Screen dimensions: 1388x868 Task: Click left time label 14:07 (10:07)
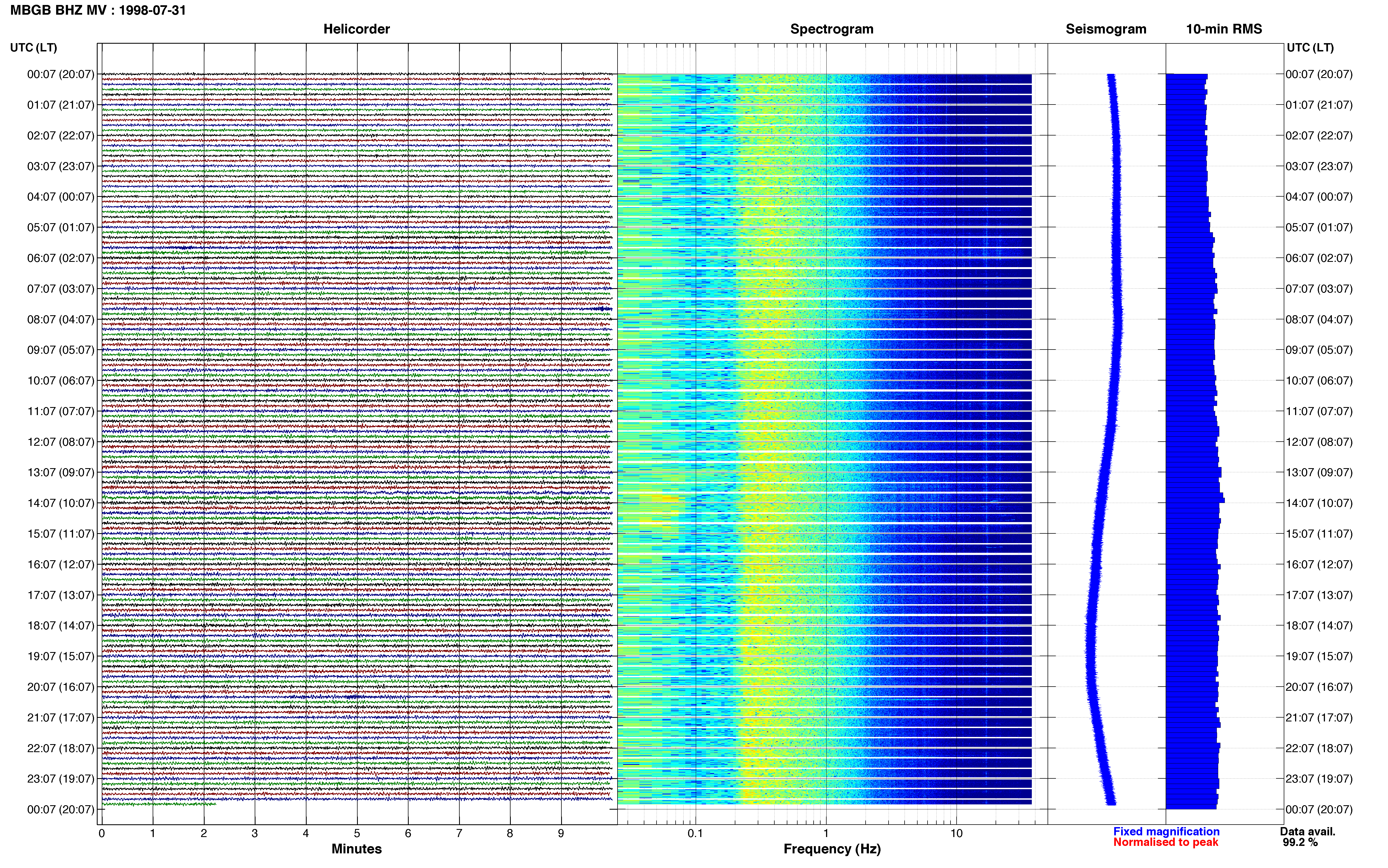[x=60, y=503]
